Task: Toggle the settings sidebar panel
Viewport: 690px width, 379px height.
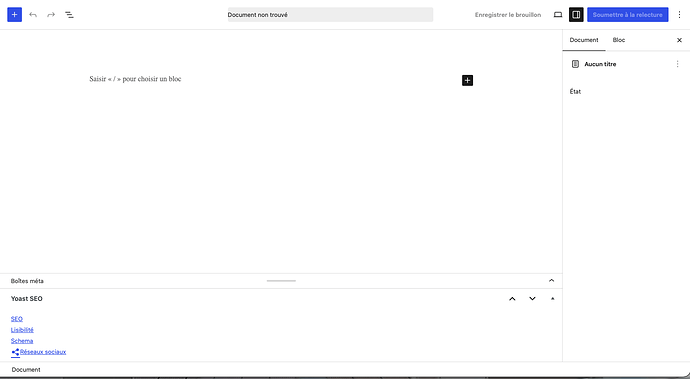Action: click(576, 15)
